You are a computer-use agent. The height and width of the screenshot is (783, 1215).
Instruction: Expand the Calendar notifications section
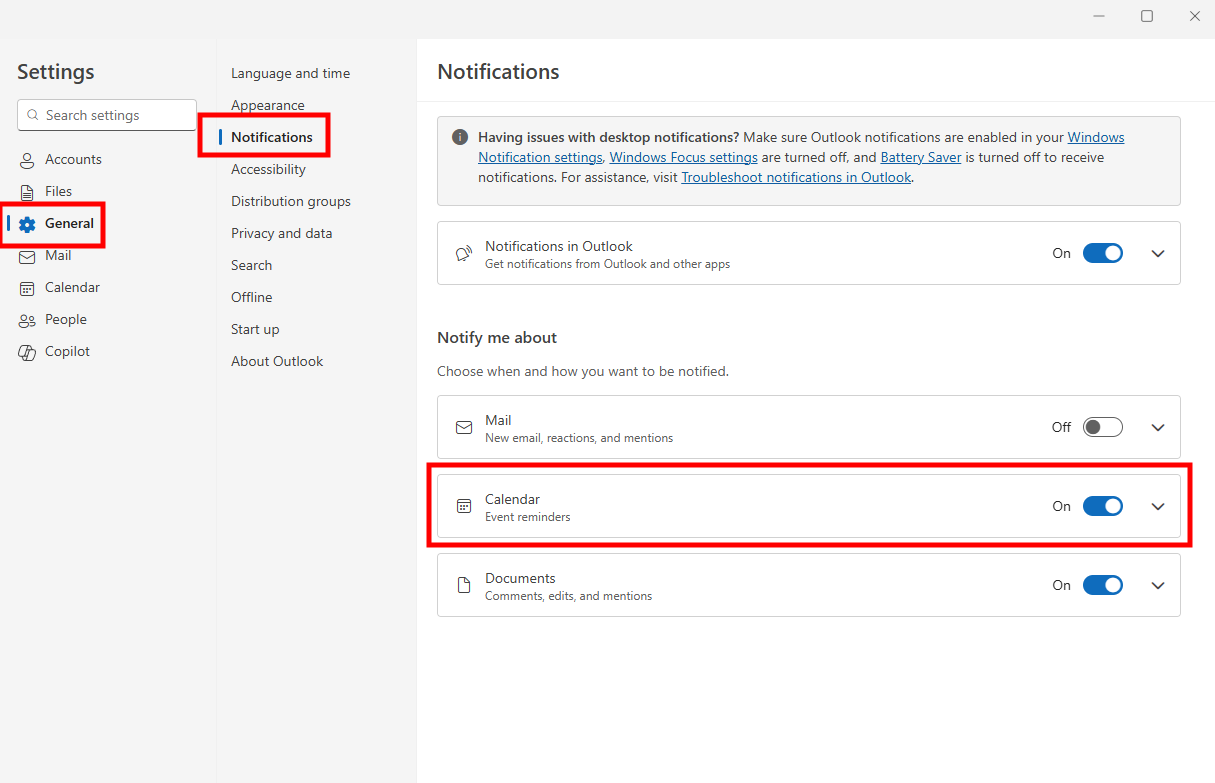[1158, 506]
